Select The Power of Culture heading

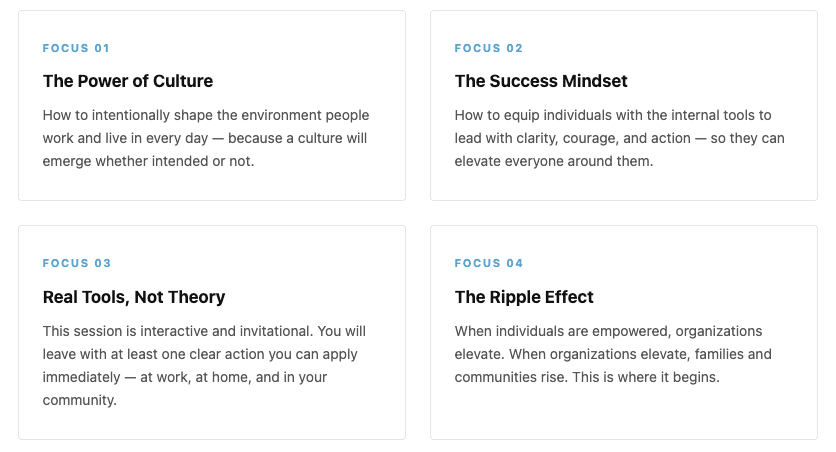pos(128,81)
